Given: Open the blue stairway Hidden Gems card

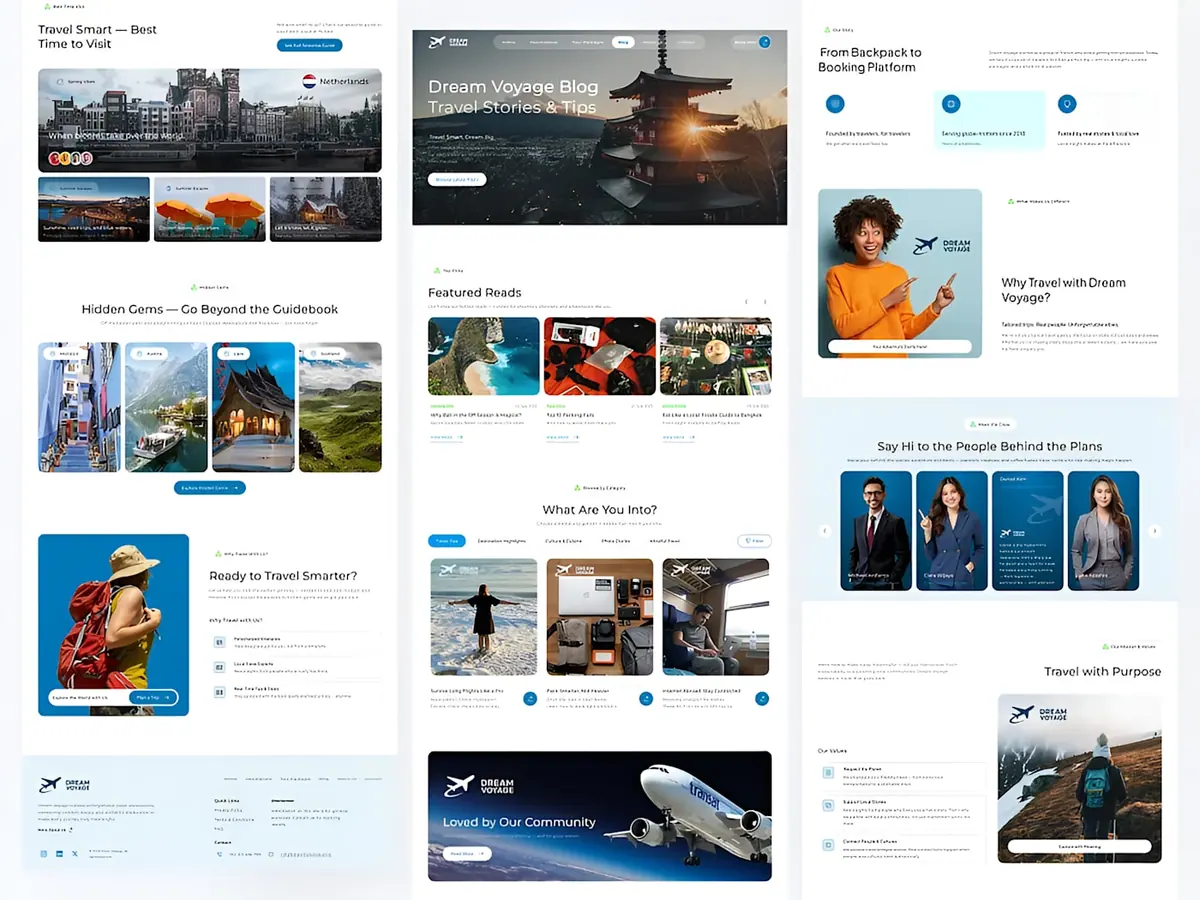Looking at the screenshot, I should [79, 407].
